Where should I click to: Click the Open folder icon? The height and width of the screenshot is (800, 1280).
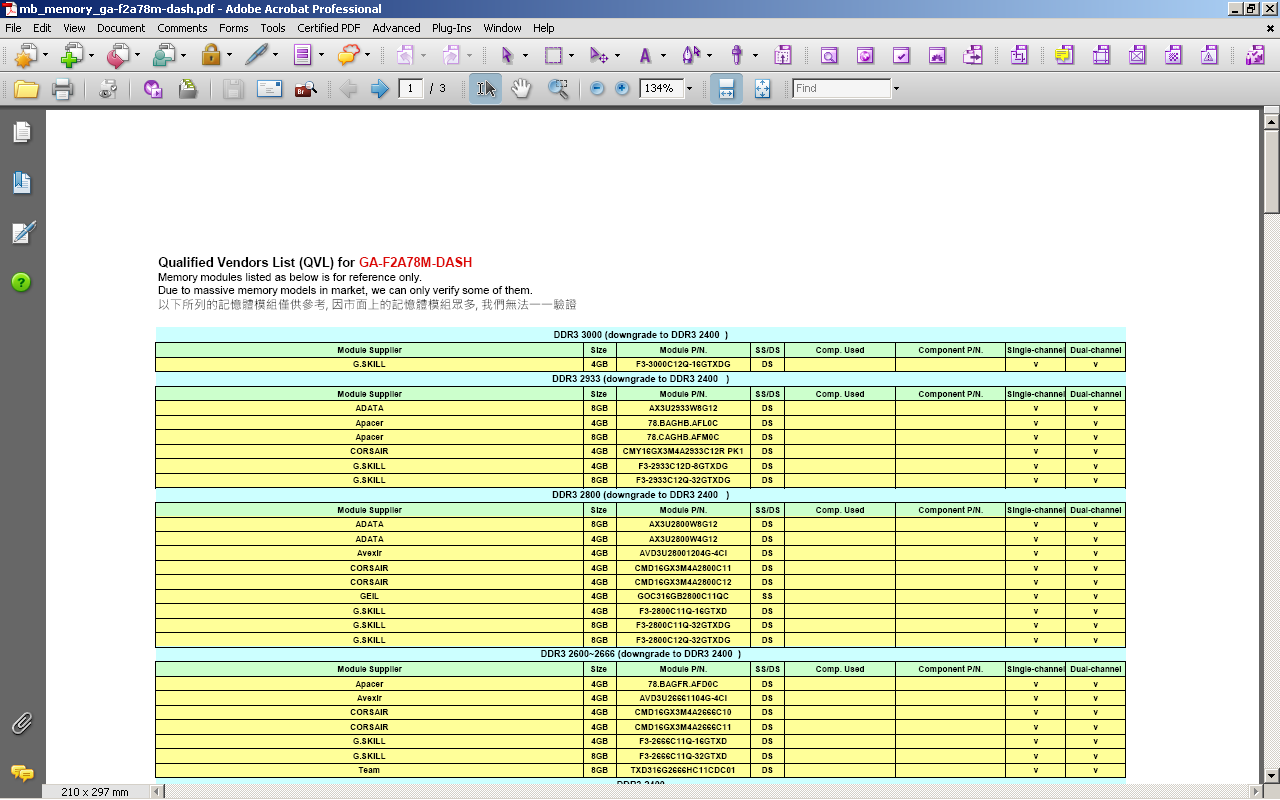[x=26, y=89]
